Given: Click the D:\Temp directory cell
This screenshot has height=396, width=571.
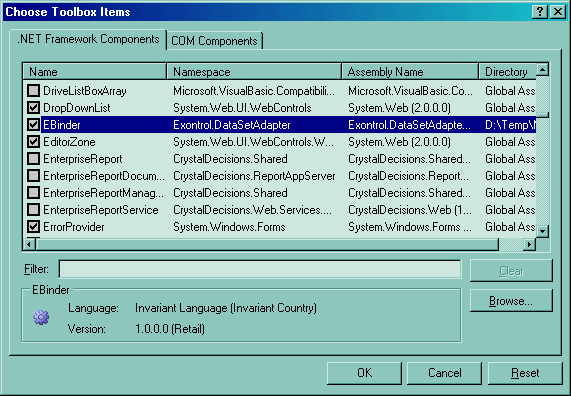Looking at the screenshot, I should 510,125.
